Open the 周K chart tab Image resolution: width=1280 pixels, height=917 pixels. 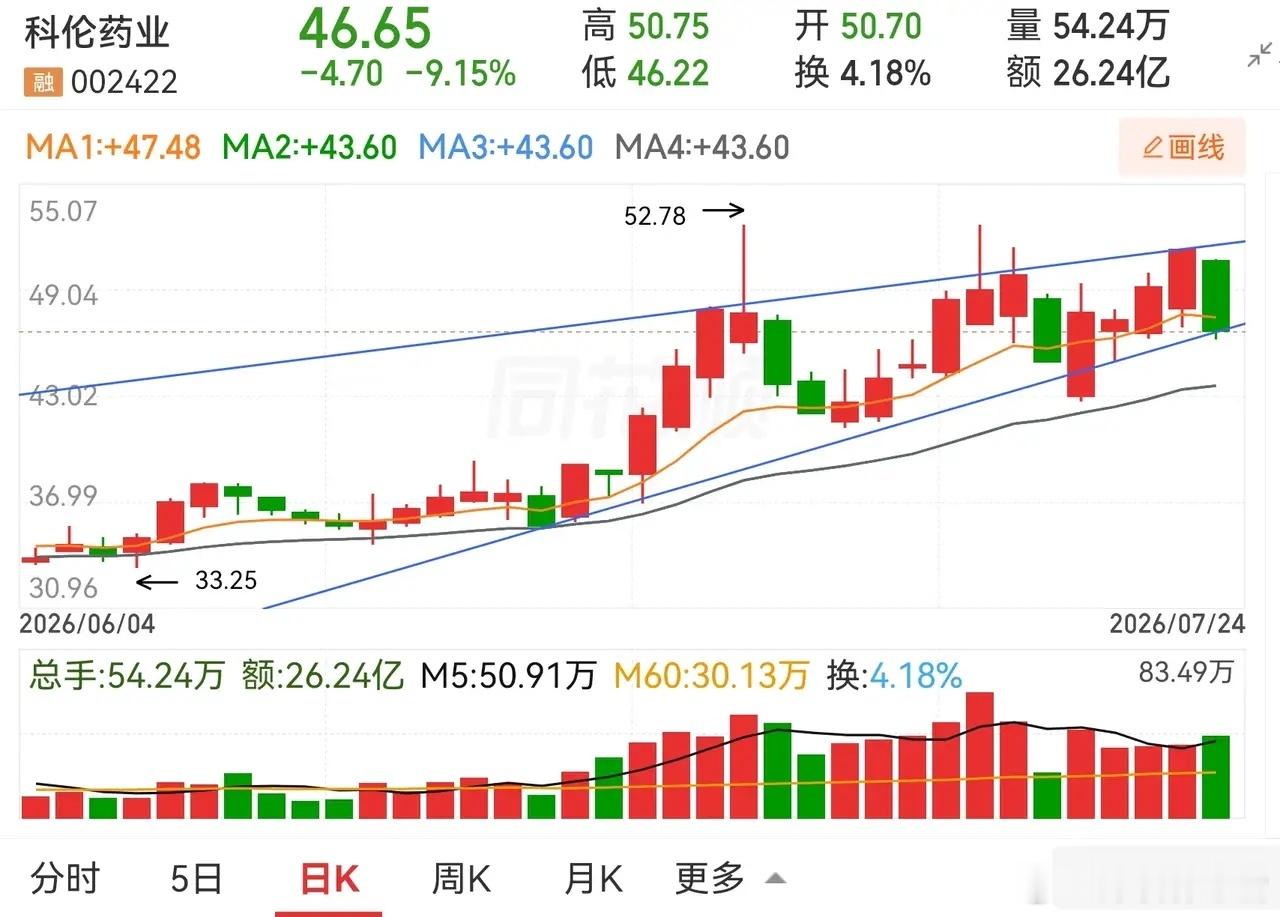[x=461, y=879]
